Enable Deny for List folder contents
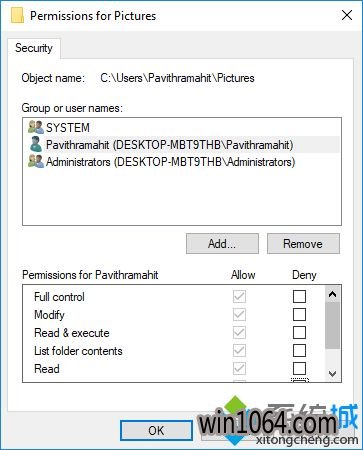Image resolution: width=363 pixels, height=450 pixels. [299, 350]
